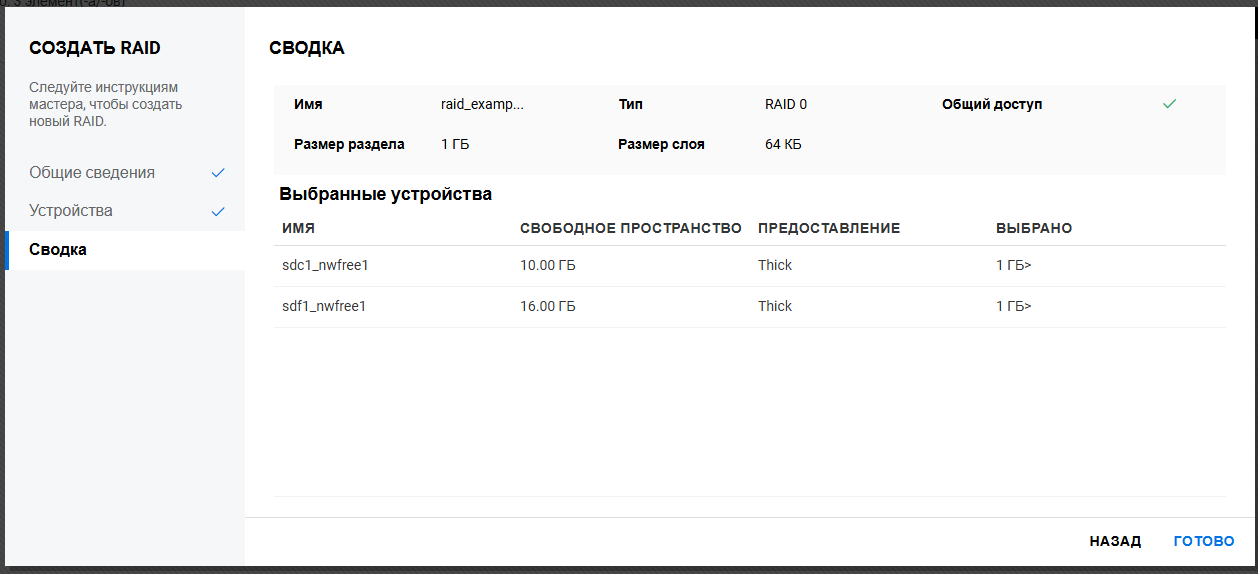Click the 10.00 ГБ free space cell
Screen dimensions: 1258x574
click(x=548, y=266)
